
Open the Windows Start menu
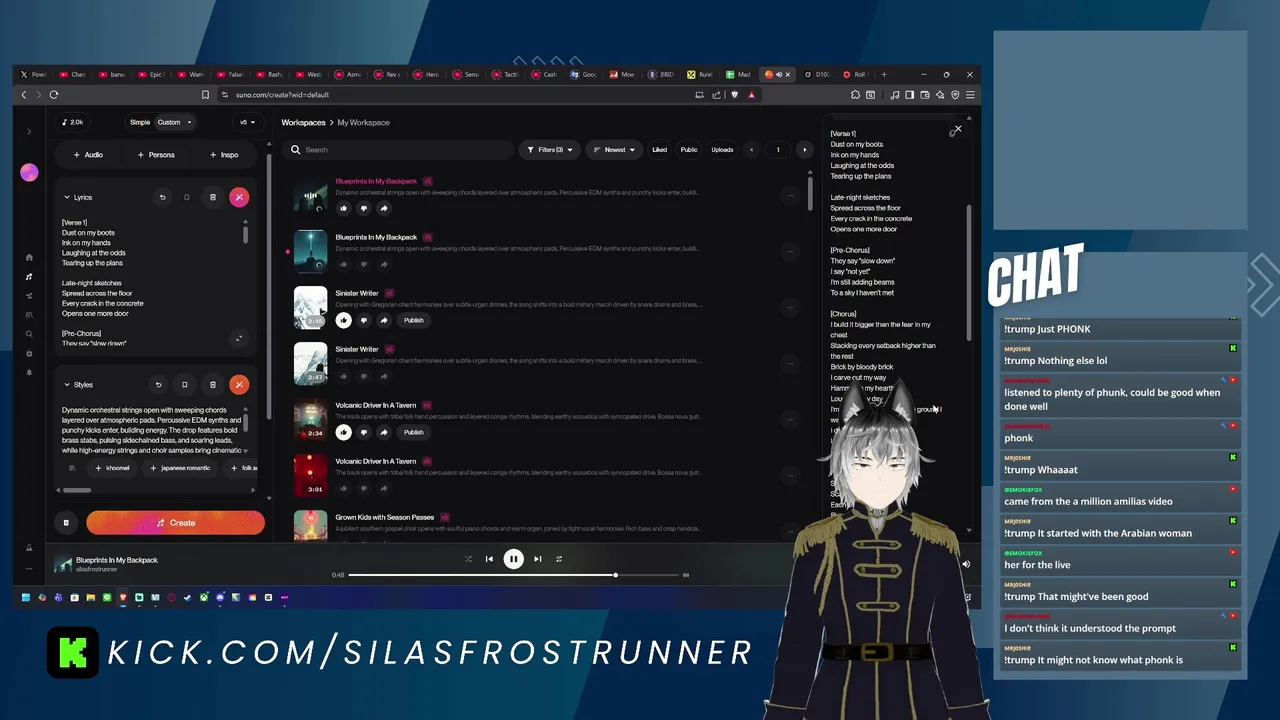coord(26,597)
